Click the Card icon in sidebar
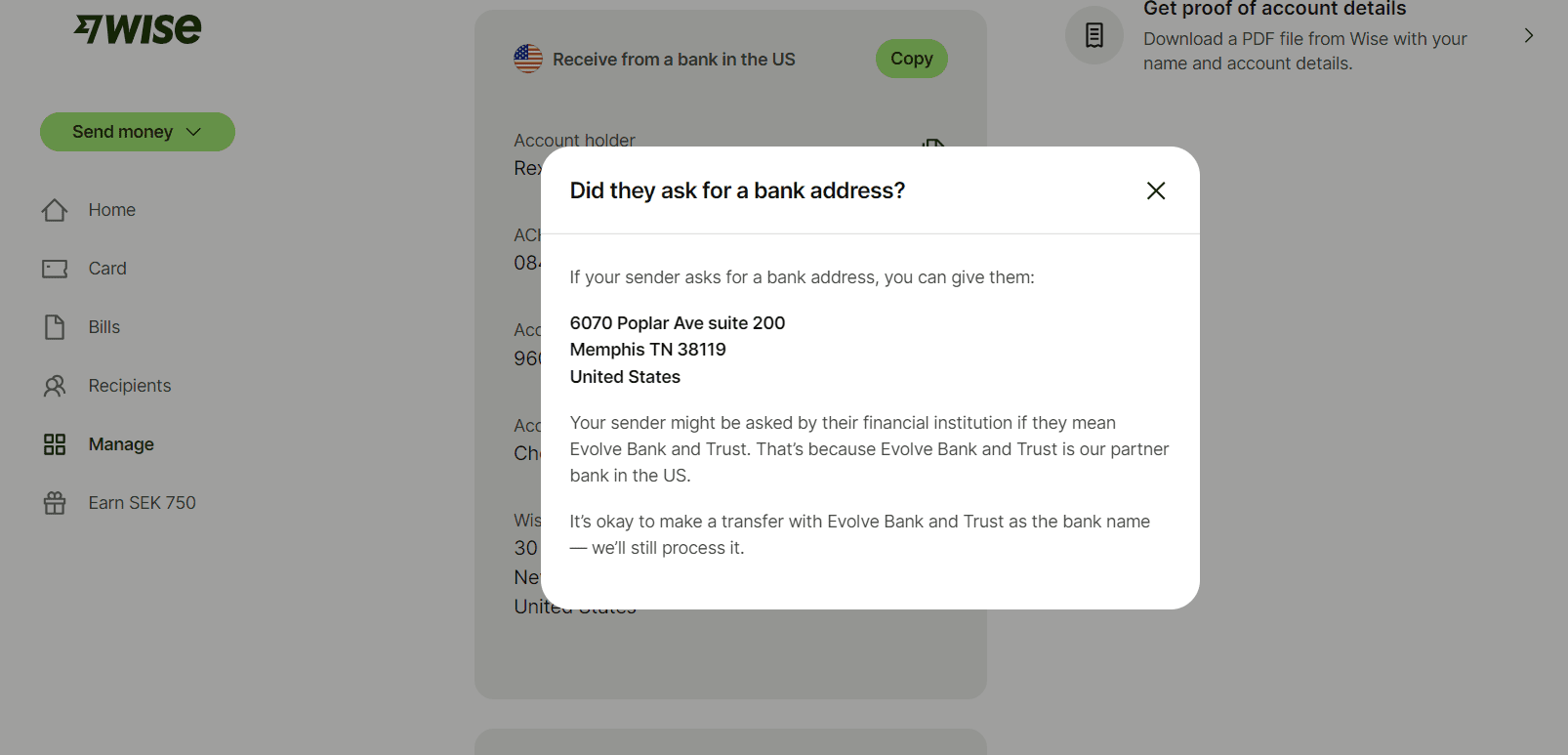This screenshot has width=1568, height=755. tap(55, 269)
